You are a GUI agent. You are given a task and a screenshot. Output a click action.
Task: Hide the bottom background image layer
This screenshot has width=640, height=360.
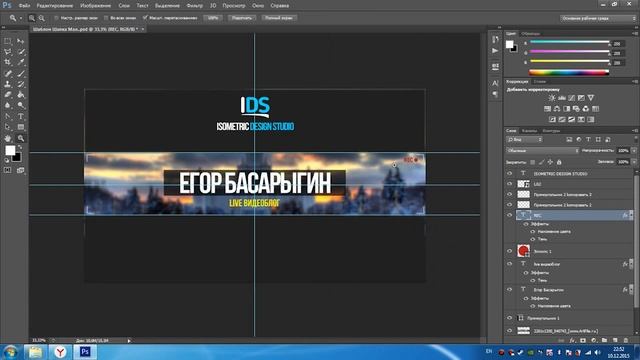click(509, 331)
